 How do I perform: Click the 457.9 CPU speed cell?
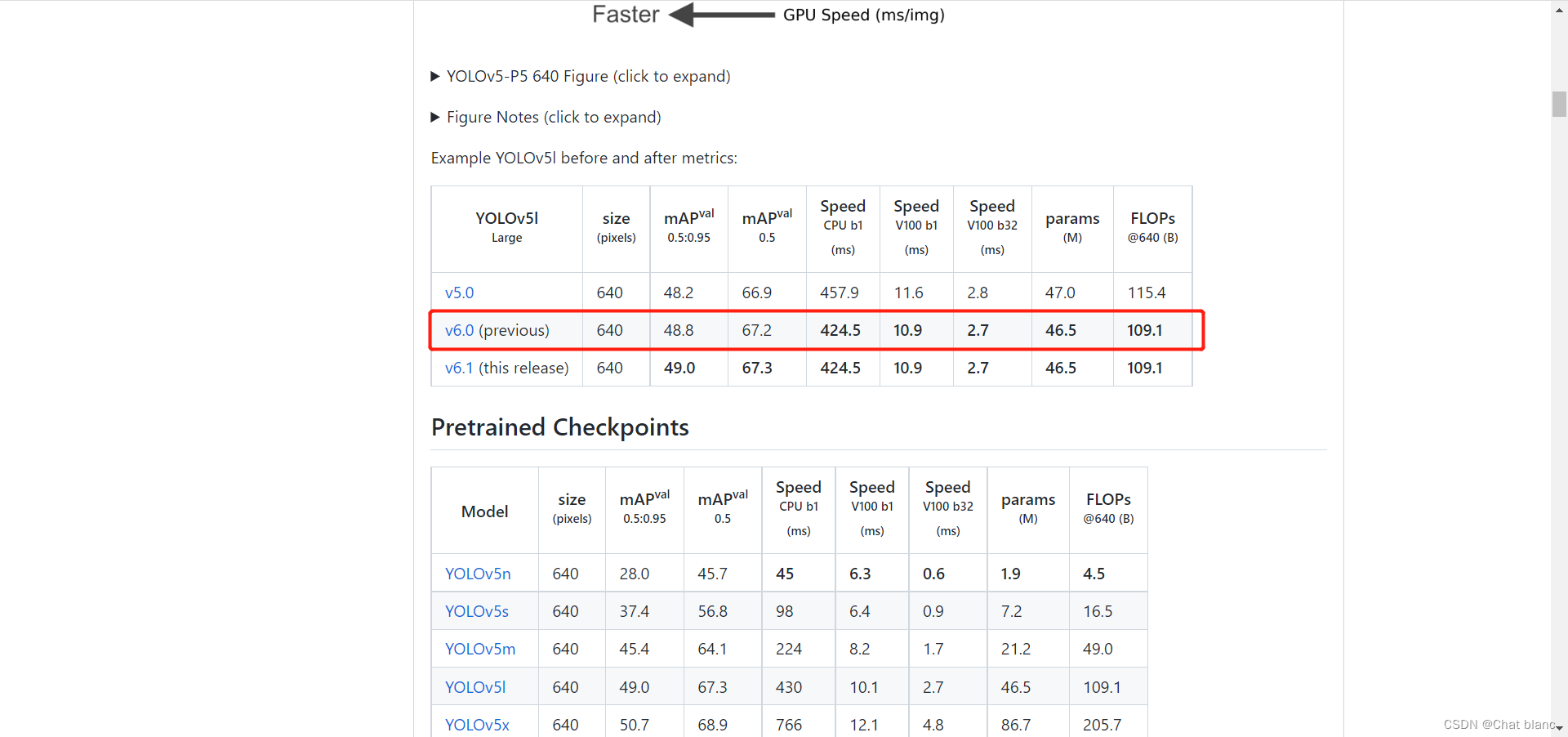coord(843,293)
